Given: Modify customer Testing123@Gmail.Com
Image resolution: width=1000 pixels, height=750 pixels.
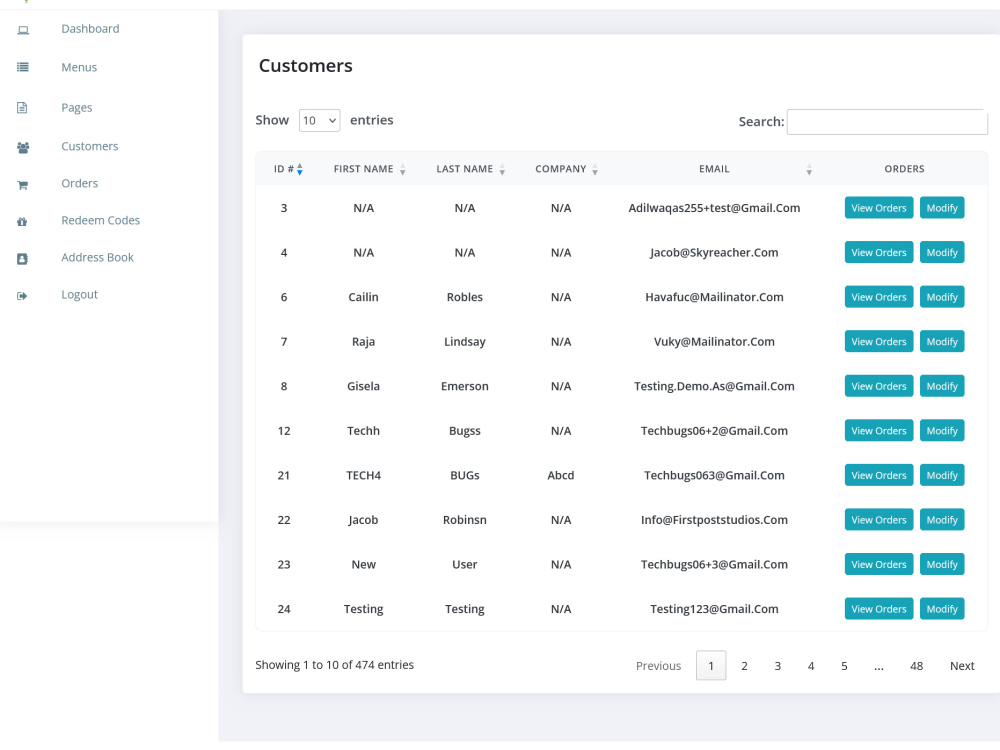Looking at the screenshot, I should (x=942, y=610).
